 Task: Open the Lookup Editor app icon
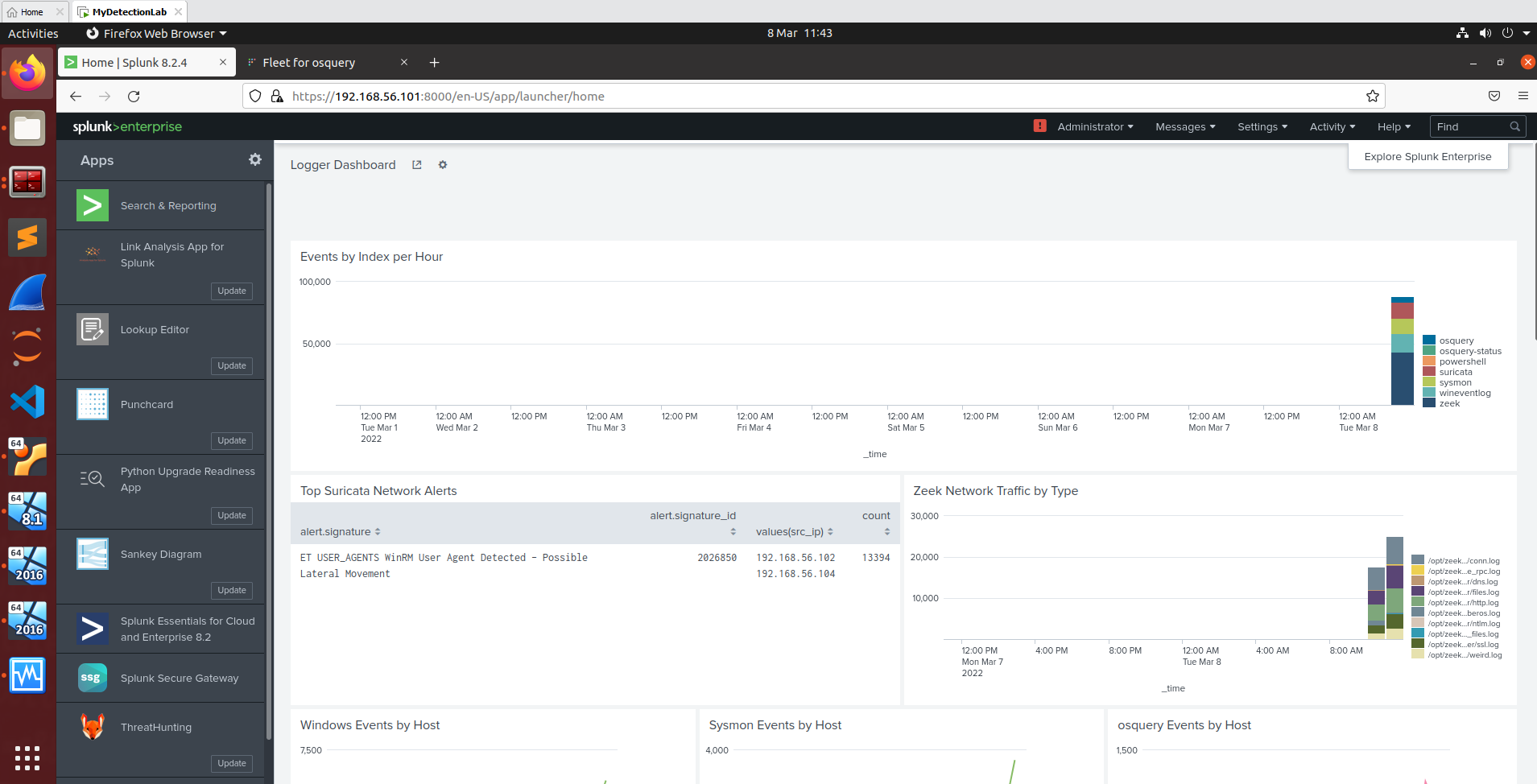point(93,329)
